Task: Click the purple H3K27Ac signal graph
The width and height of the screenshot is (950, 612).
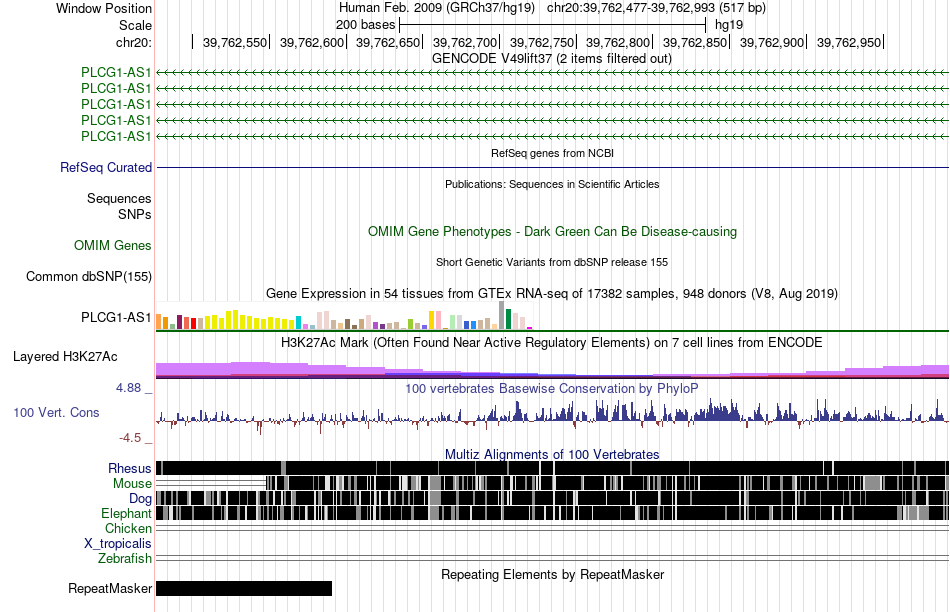Action: point(552,370)
